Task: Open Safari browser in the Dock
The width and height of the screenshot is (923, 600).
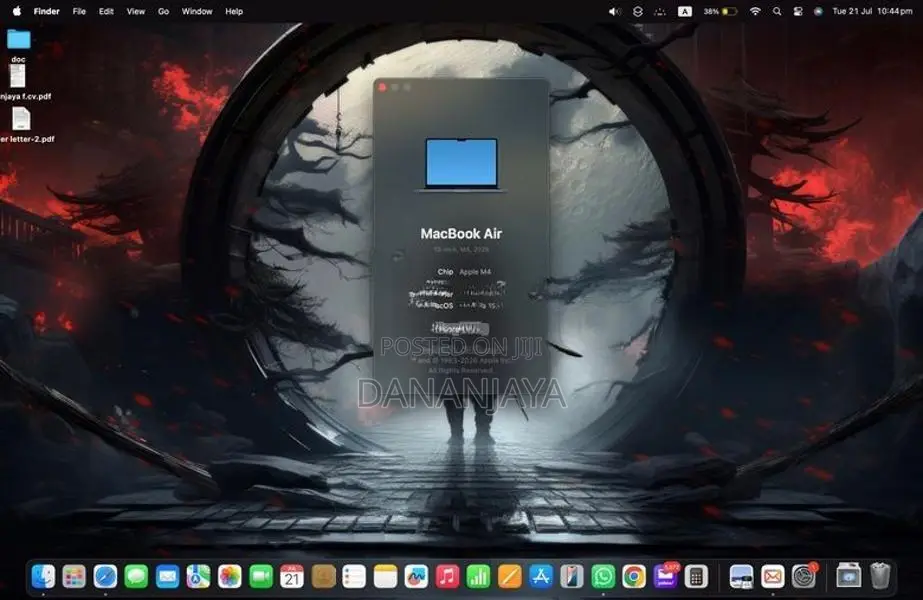Action: coord(105,576)
